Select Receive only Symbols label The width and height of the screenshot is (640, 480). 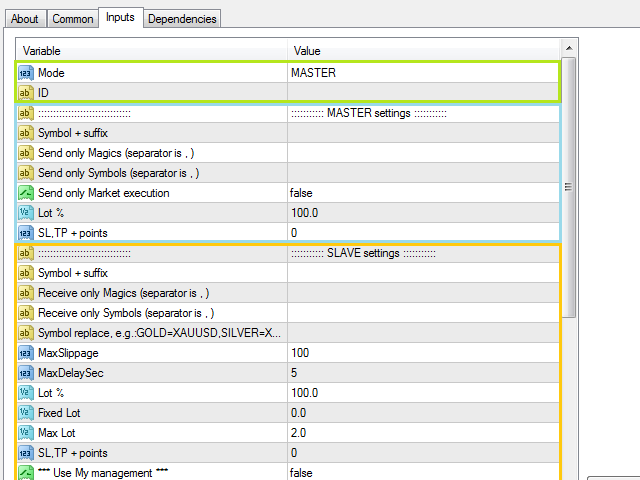[126, 313]
